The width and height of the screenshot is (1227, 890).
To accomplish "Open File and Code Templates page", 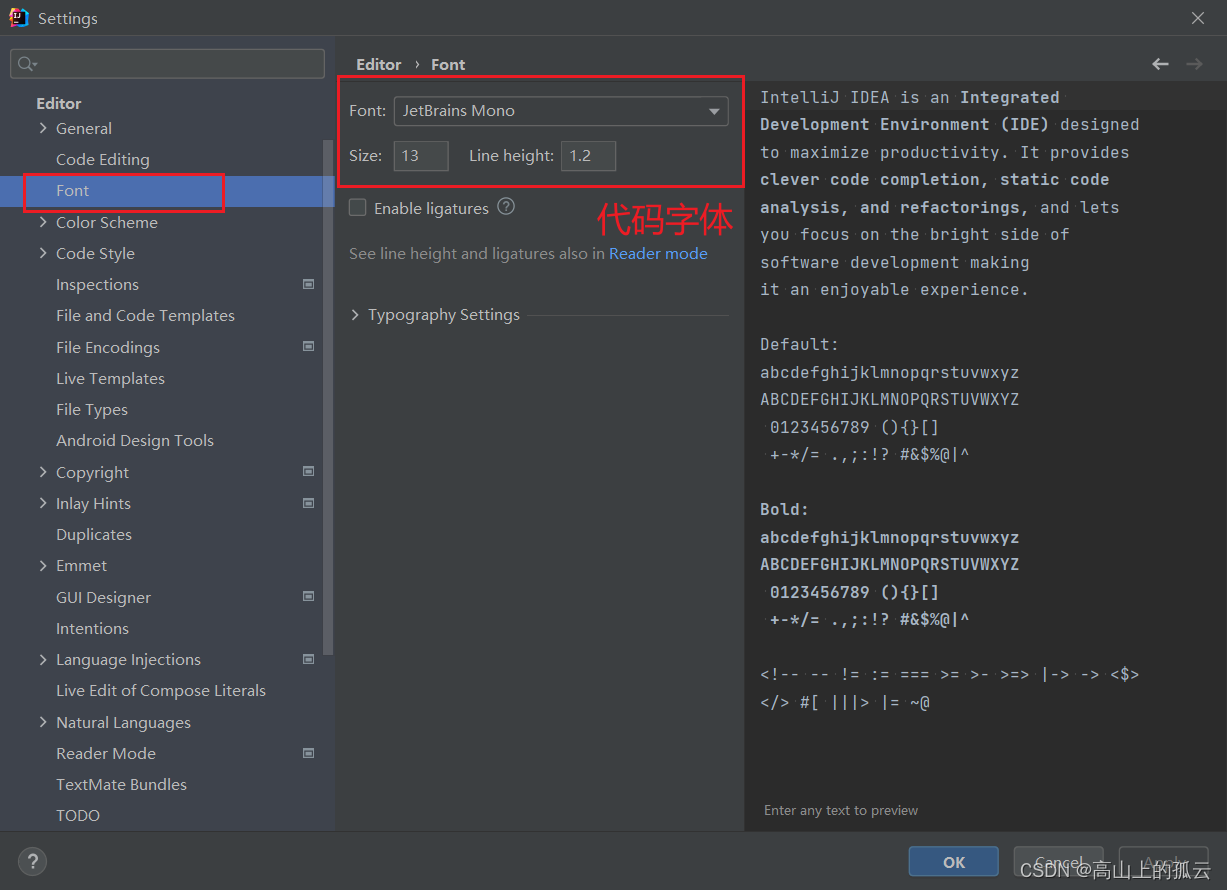I will [145, 315].
